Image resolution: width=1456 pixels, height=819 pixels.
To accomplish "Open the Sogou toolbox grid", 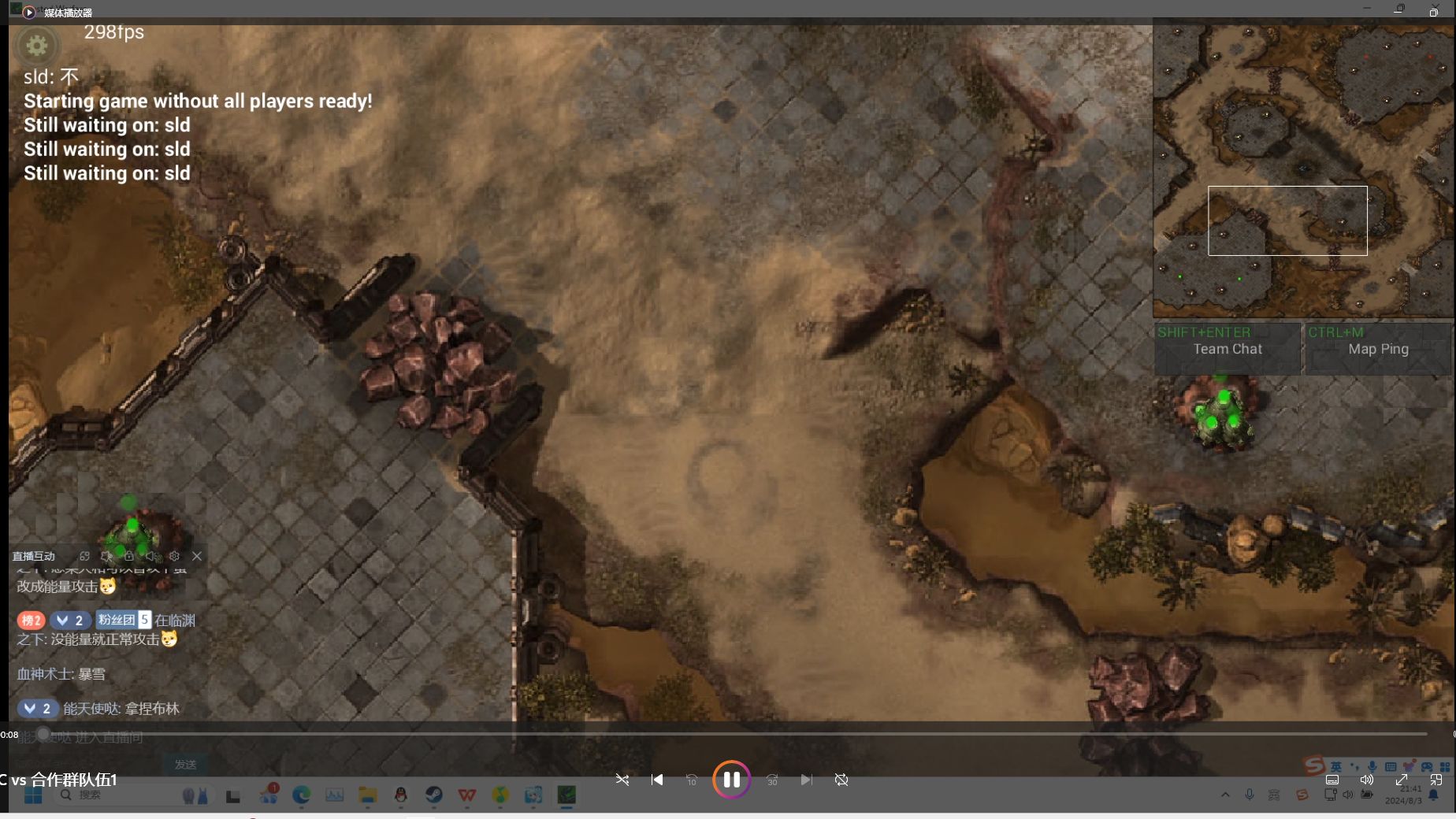I will 1445,766.
